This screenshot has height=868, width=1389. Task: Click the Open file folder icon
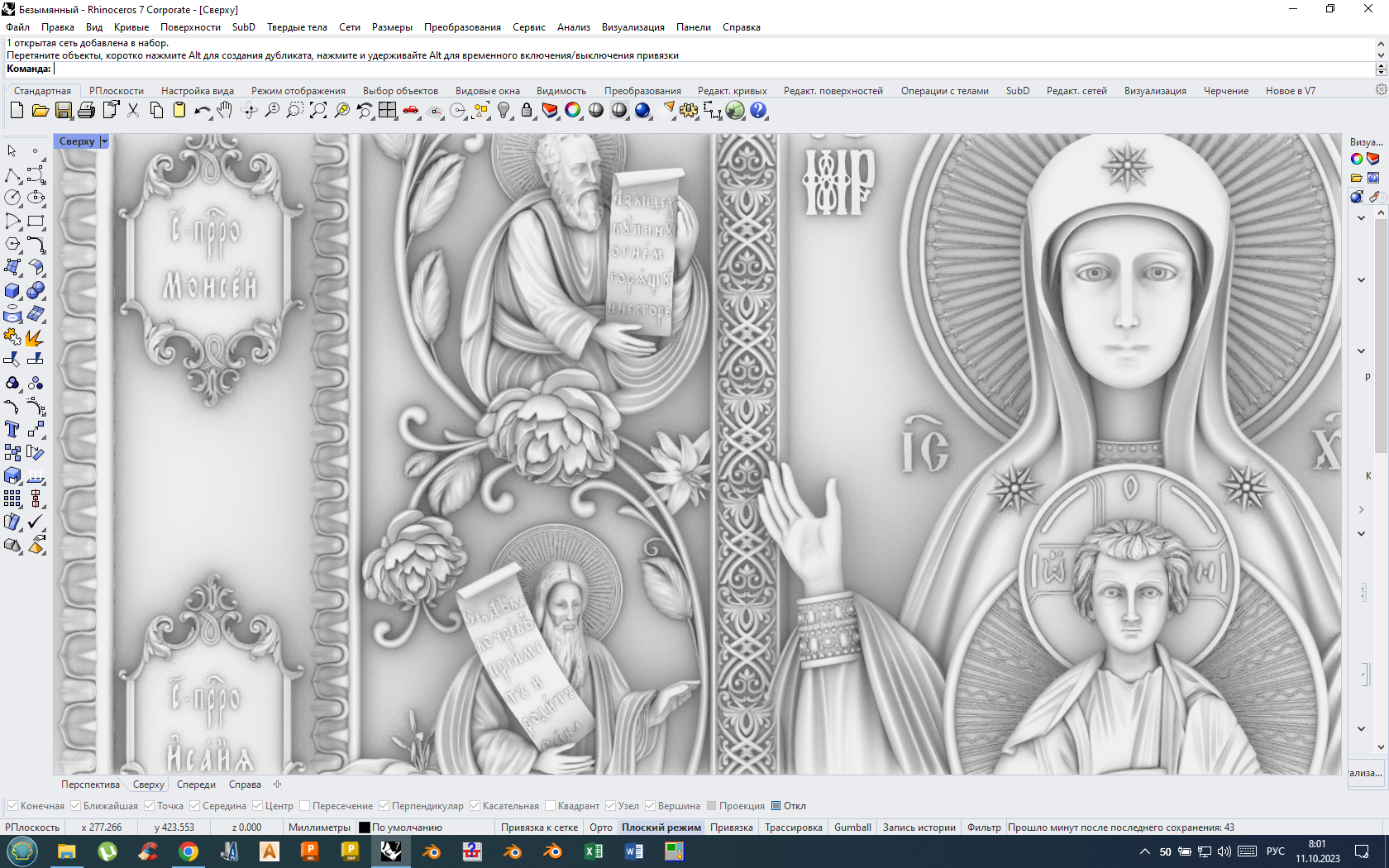(40, 110)
